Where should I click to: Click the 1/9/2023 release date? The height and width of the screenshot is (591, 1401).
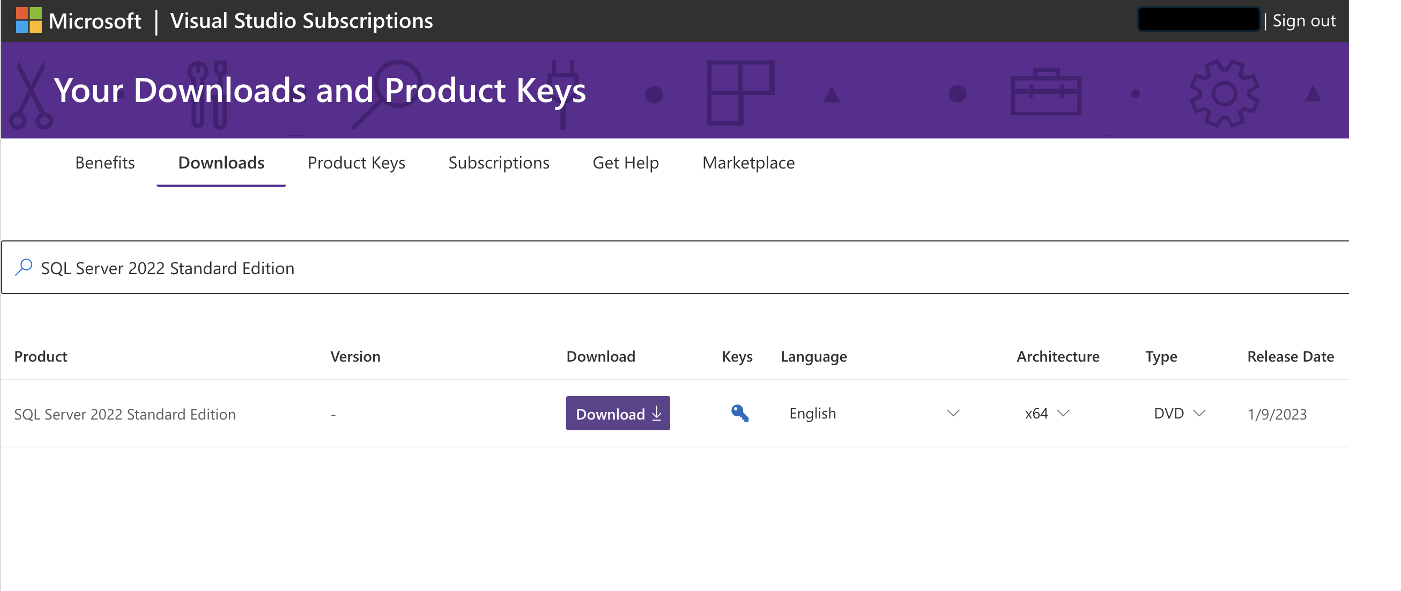tap(1277, 414)
